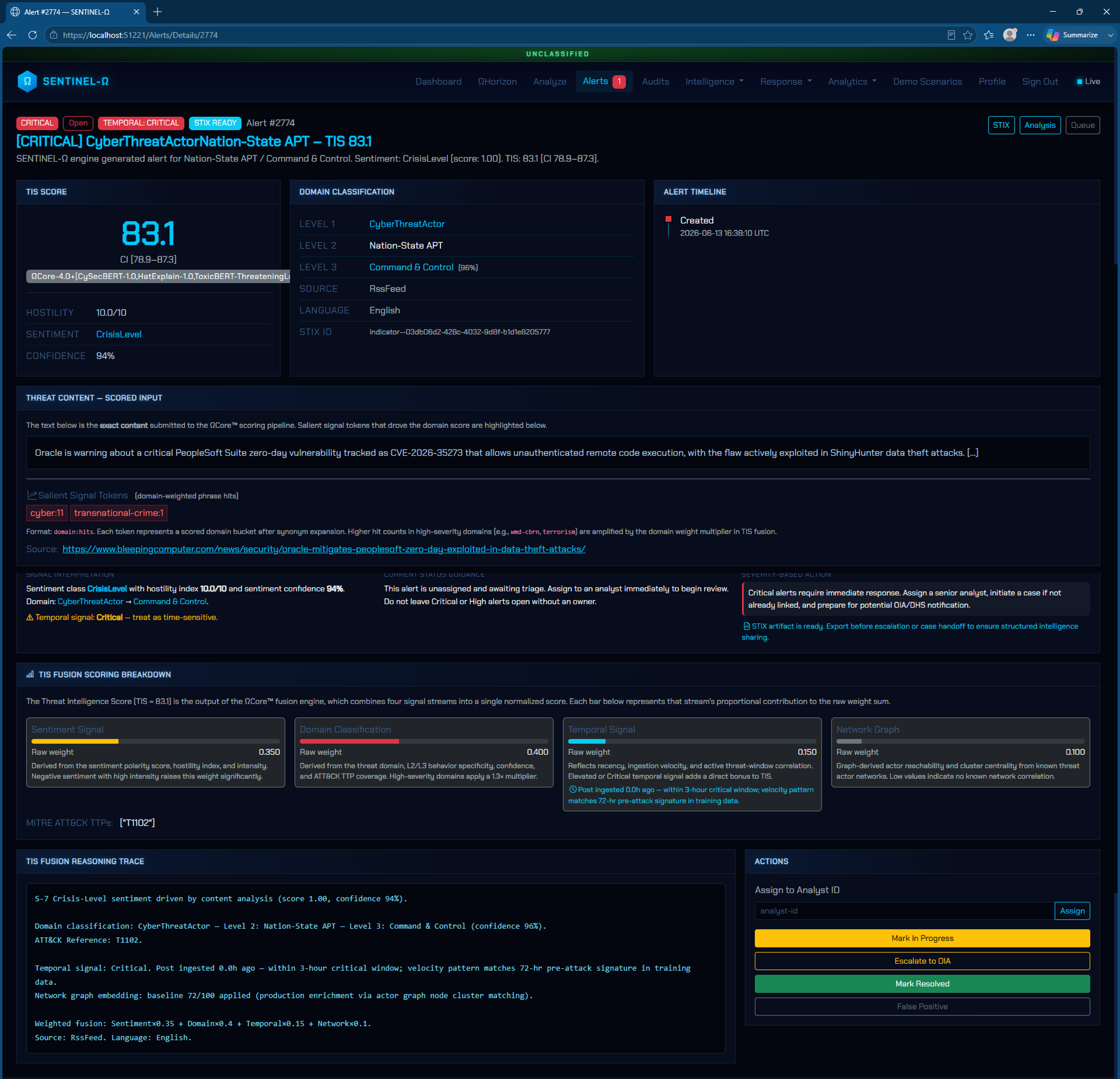Open browser settings ellipsis menu
This screenshot has height=1079, width=1120.
click(1030, 35)
